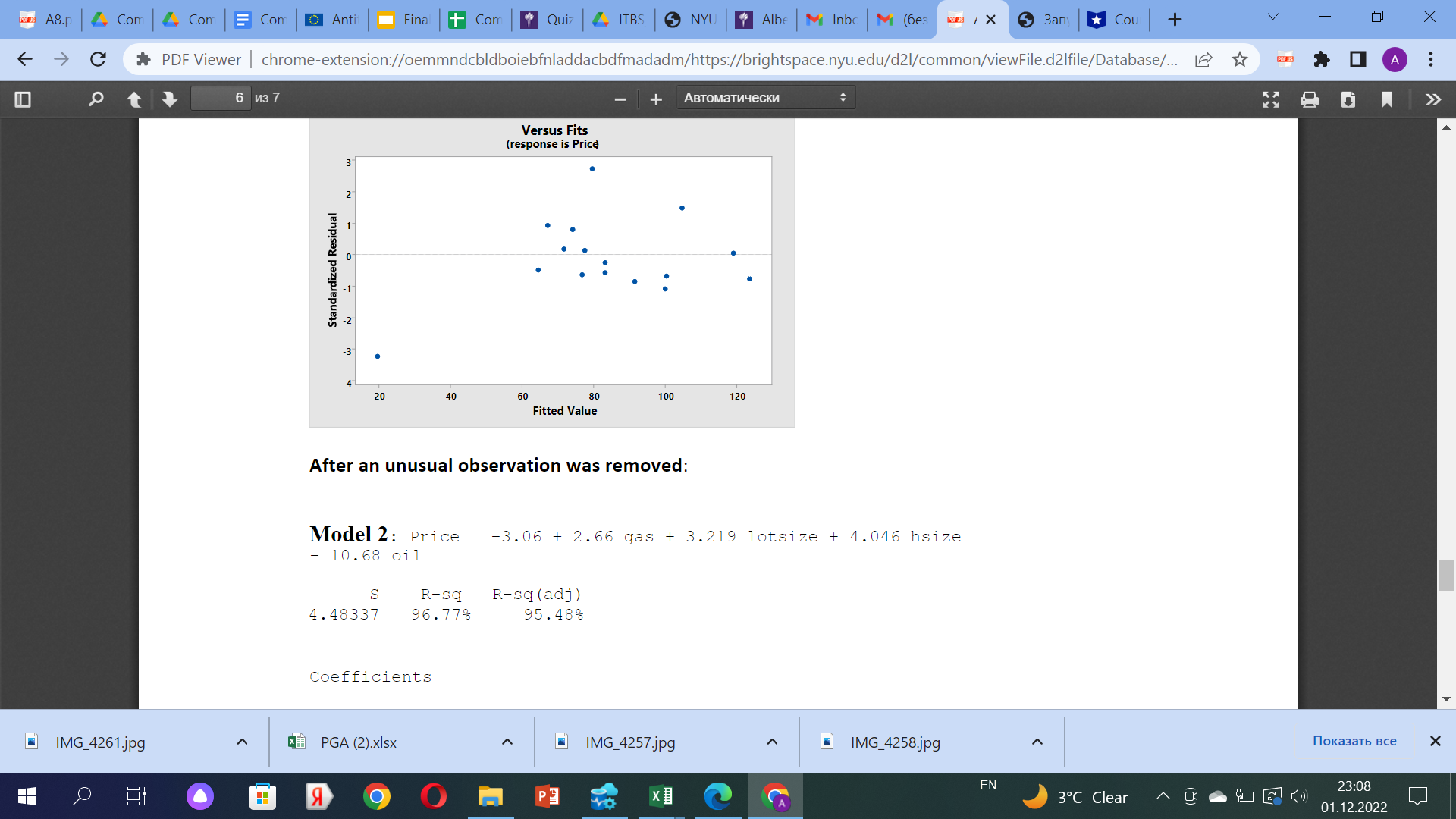This screenshot has height=819, width=1456.
Task: Add a bookmark to the current page
Action: coord(1387,99)
